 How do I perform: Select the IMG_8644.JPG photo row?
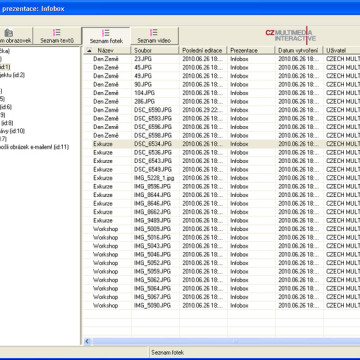coord(221,195)
